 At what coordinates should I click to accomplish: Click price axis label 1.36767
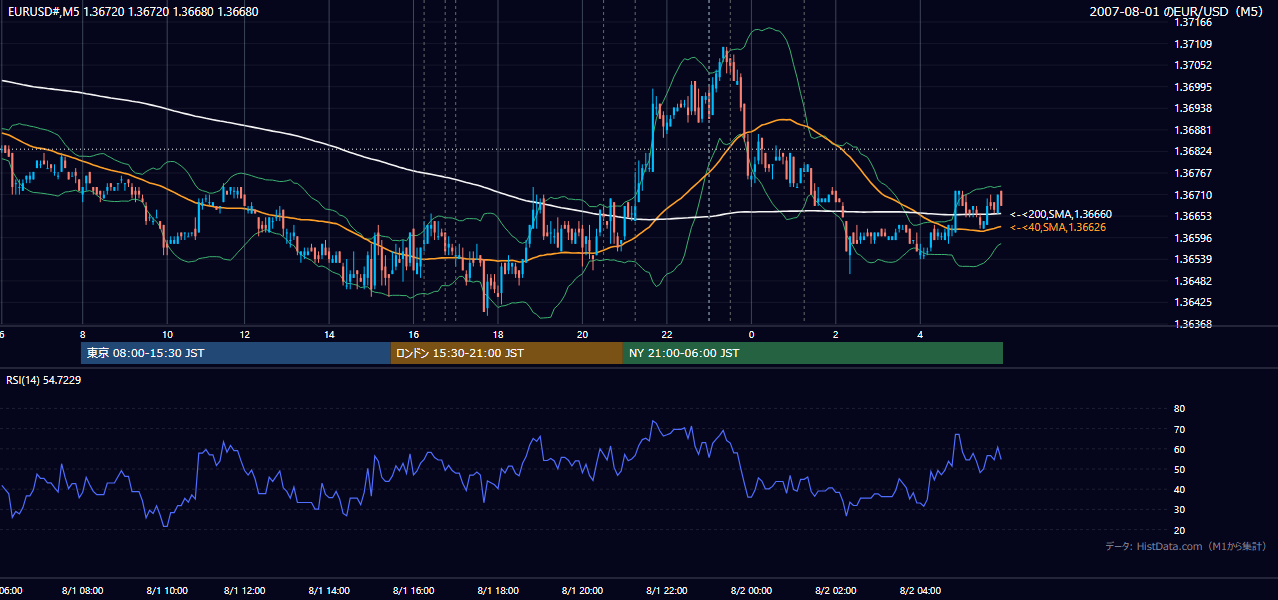[1193, 173]
